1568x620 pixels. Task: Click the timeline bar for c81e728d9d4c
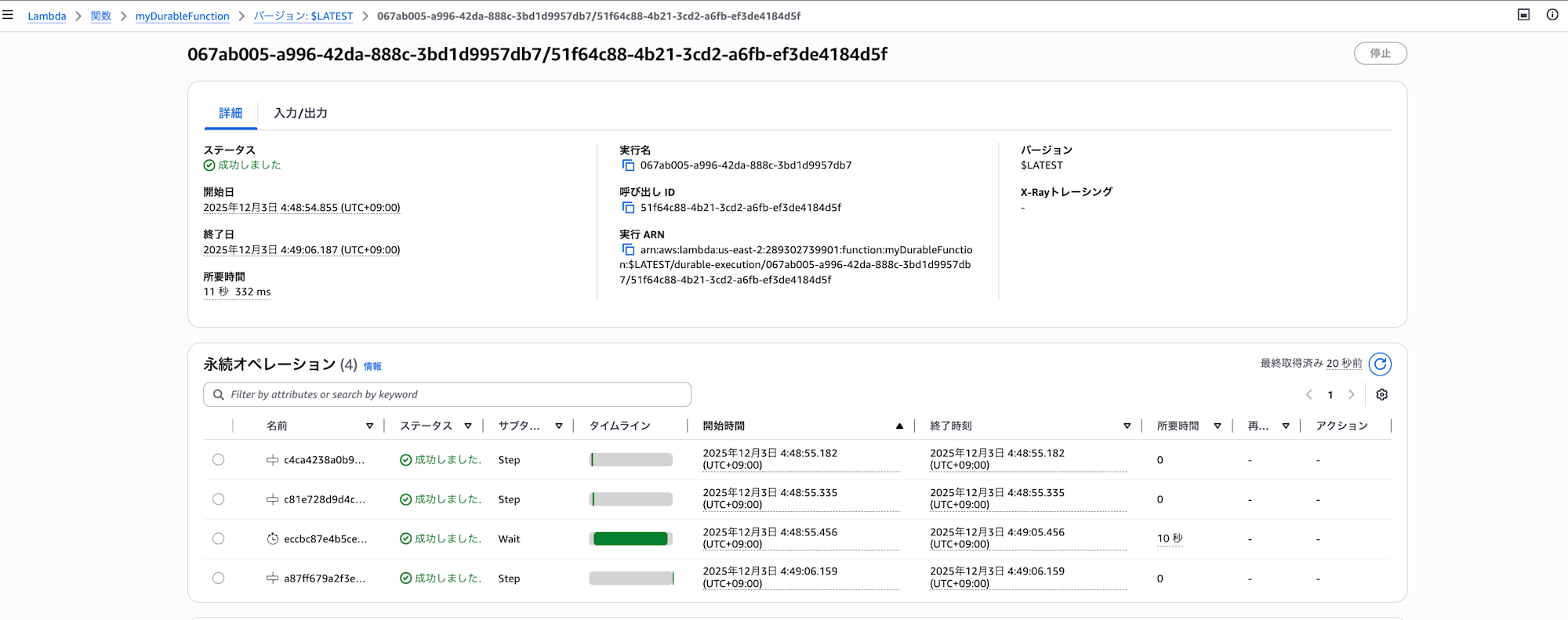coord(631,499)
